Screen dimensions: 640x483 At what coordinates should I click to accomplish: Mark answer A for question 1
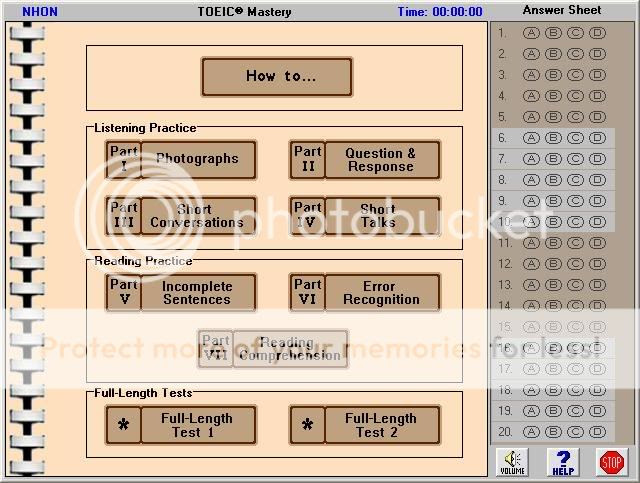pyautogui.click(x=531, y=33)
